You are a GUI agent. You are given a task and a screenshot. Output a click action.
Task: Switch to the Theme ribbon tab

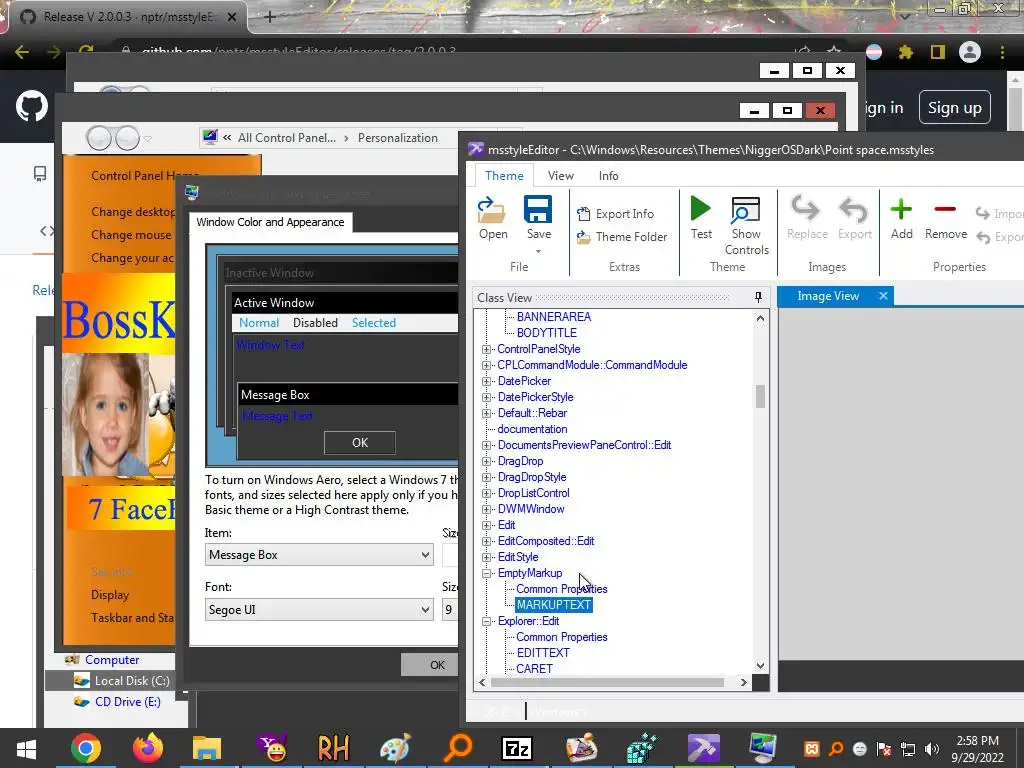[x=504, y=176]
